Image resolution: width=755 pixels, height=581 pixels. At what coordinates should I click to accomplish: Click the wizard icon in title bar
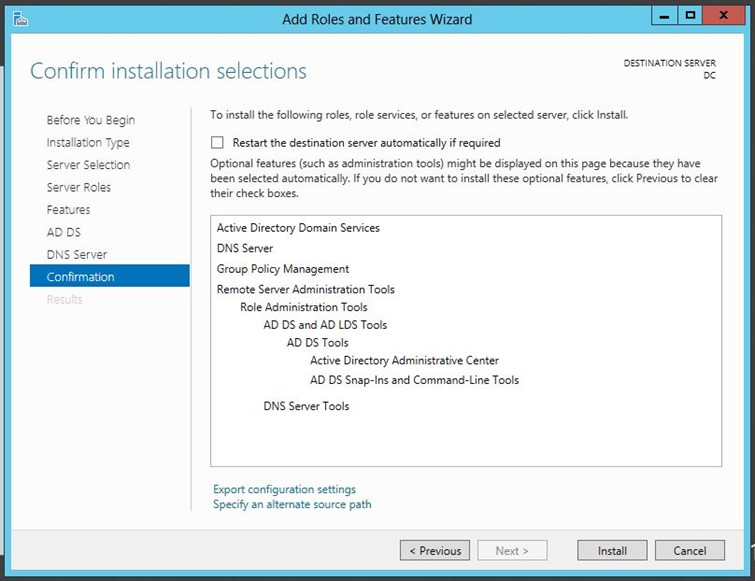pyautogui.click(x=20, y=19)
